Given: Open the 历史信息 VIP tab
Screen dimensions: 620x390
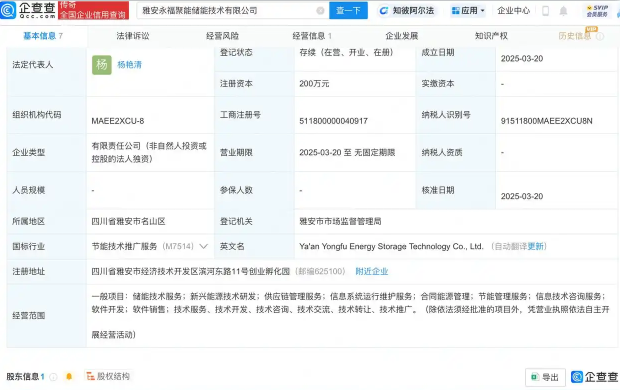Looking at the screenshot, I should coord(575,36).
